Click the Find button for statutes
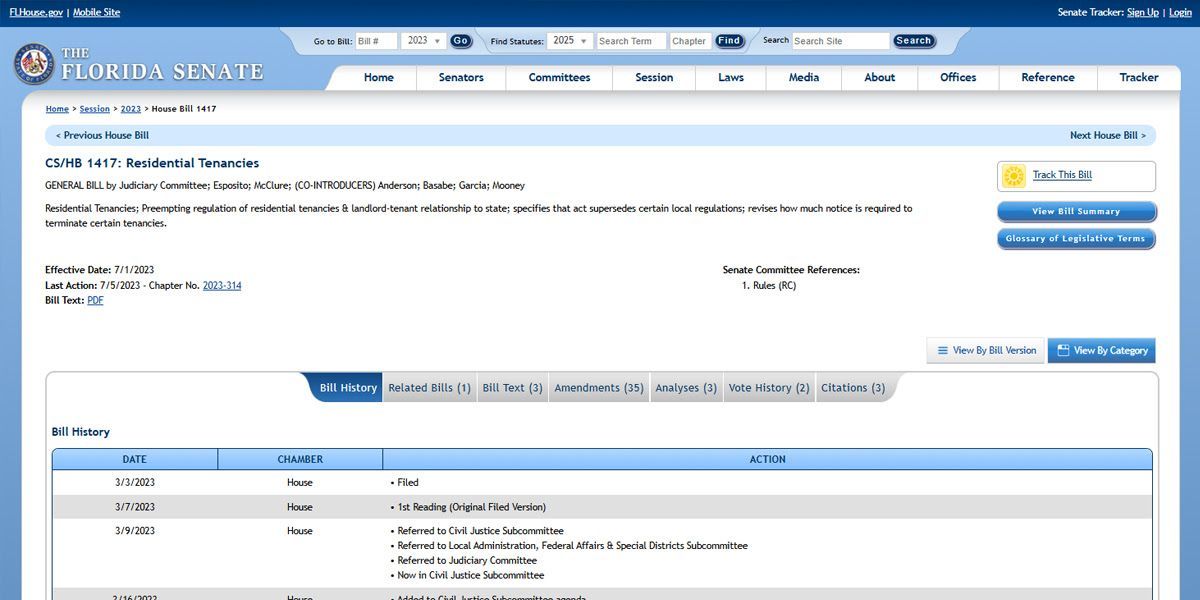1200x600 pixels. (729, 41)
